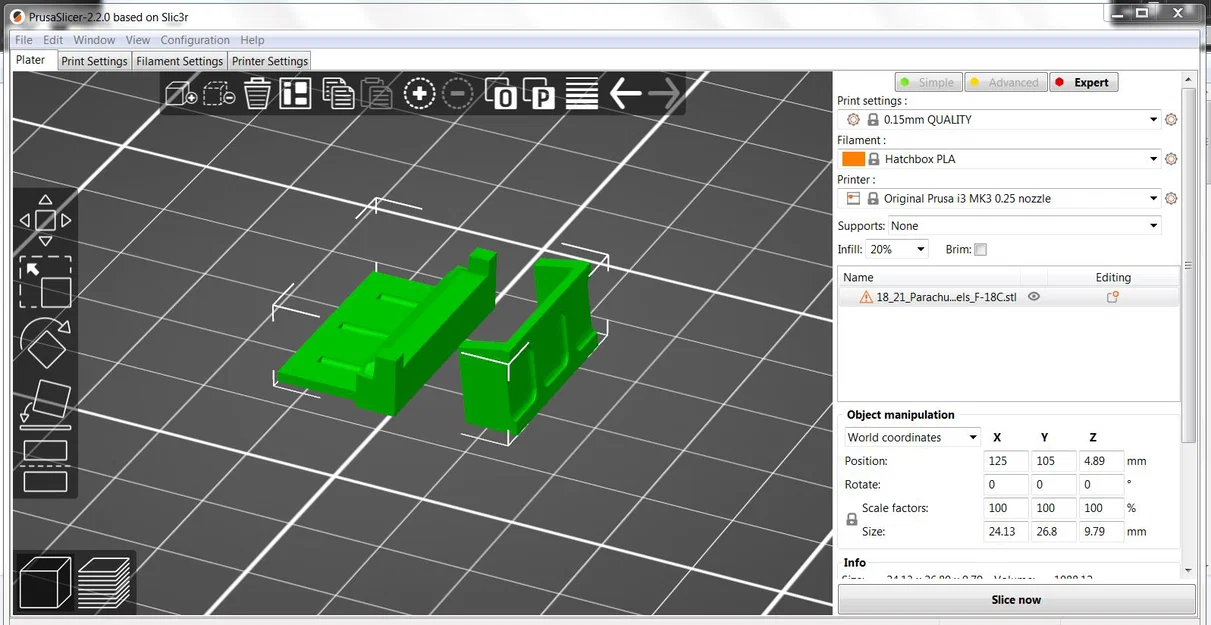Screen dimensions: 1211x625
Task: Click the Slice now button
Action: pyautogui.click(x=1016, y=600)
